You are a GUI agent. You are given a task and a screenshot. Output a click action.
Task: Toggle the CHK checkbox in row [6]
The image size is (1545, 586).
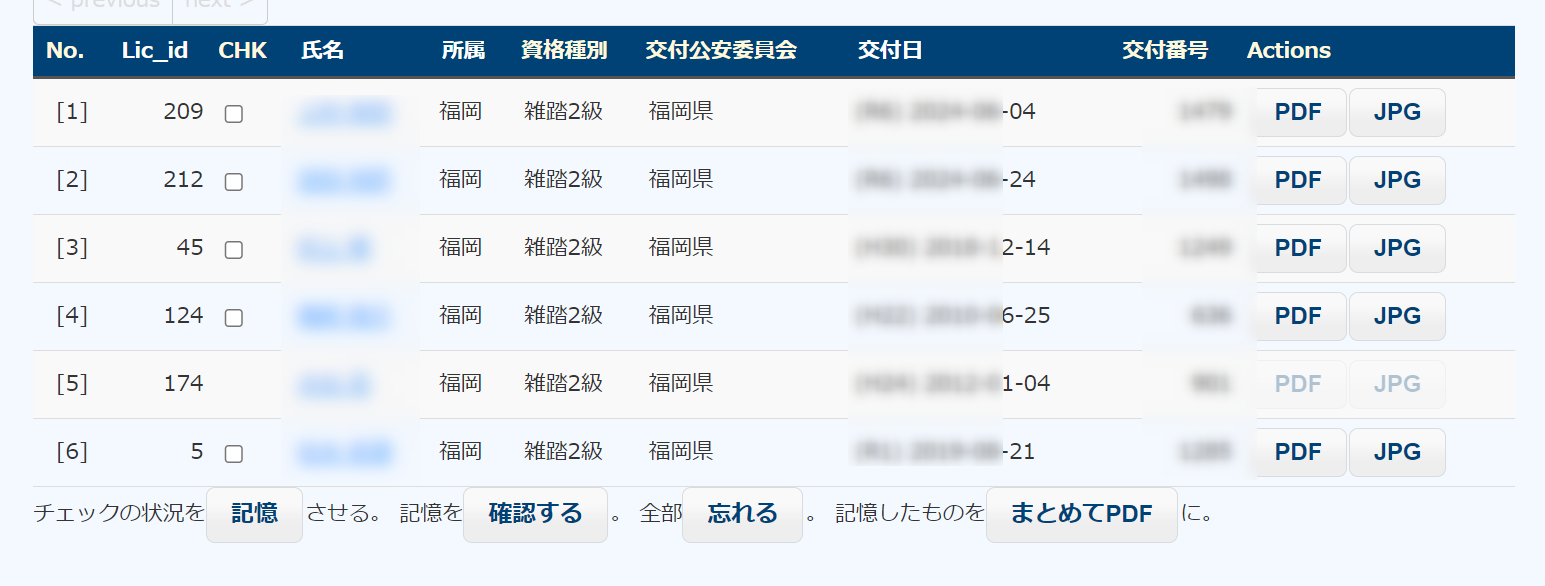point(234,454)
